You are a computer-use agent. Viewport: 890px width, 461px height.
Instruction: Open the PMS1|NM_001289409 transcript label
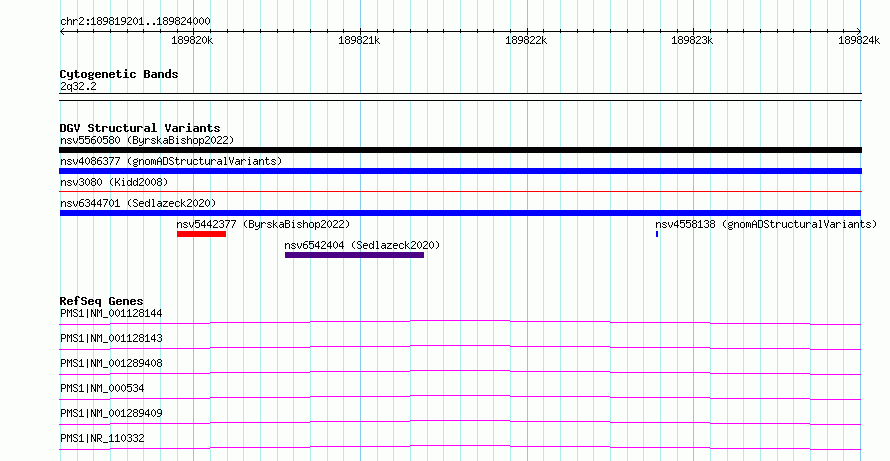point(111,413)
